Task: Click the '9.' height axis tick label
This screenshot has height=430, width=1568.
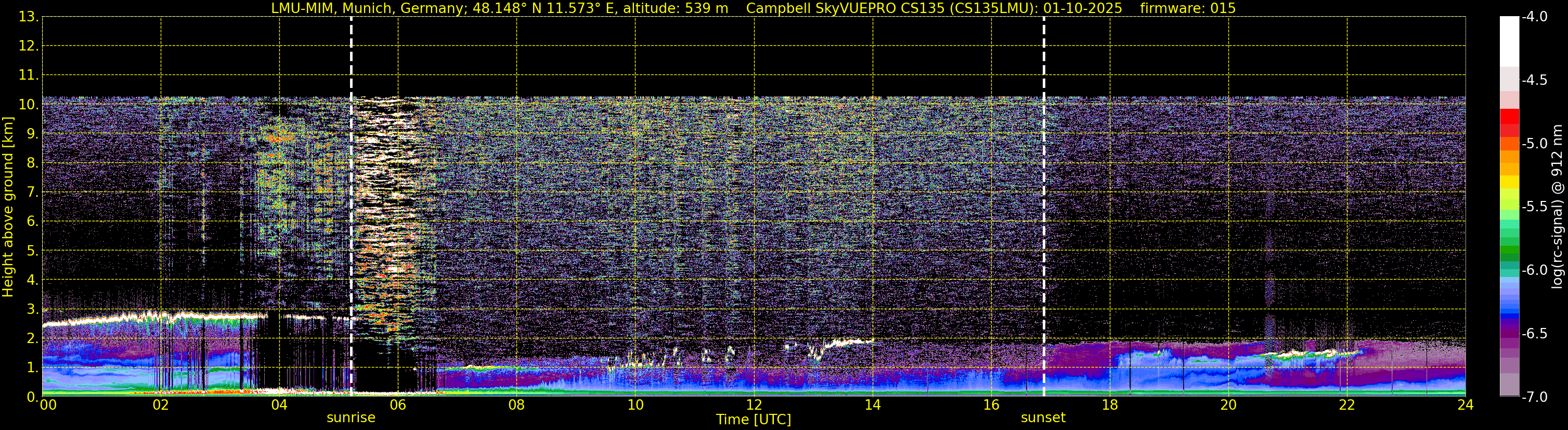Action: [x=32, y=134]
